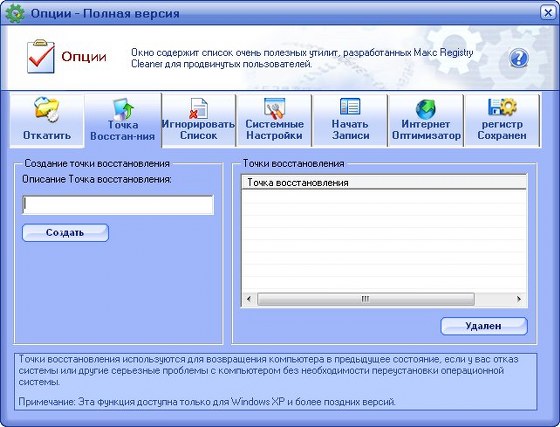Select the Точка Восстан-ния icon
This screenshot has width=560, height=427.
coord(123,109)
